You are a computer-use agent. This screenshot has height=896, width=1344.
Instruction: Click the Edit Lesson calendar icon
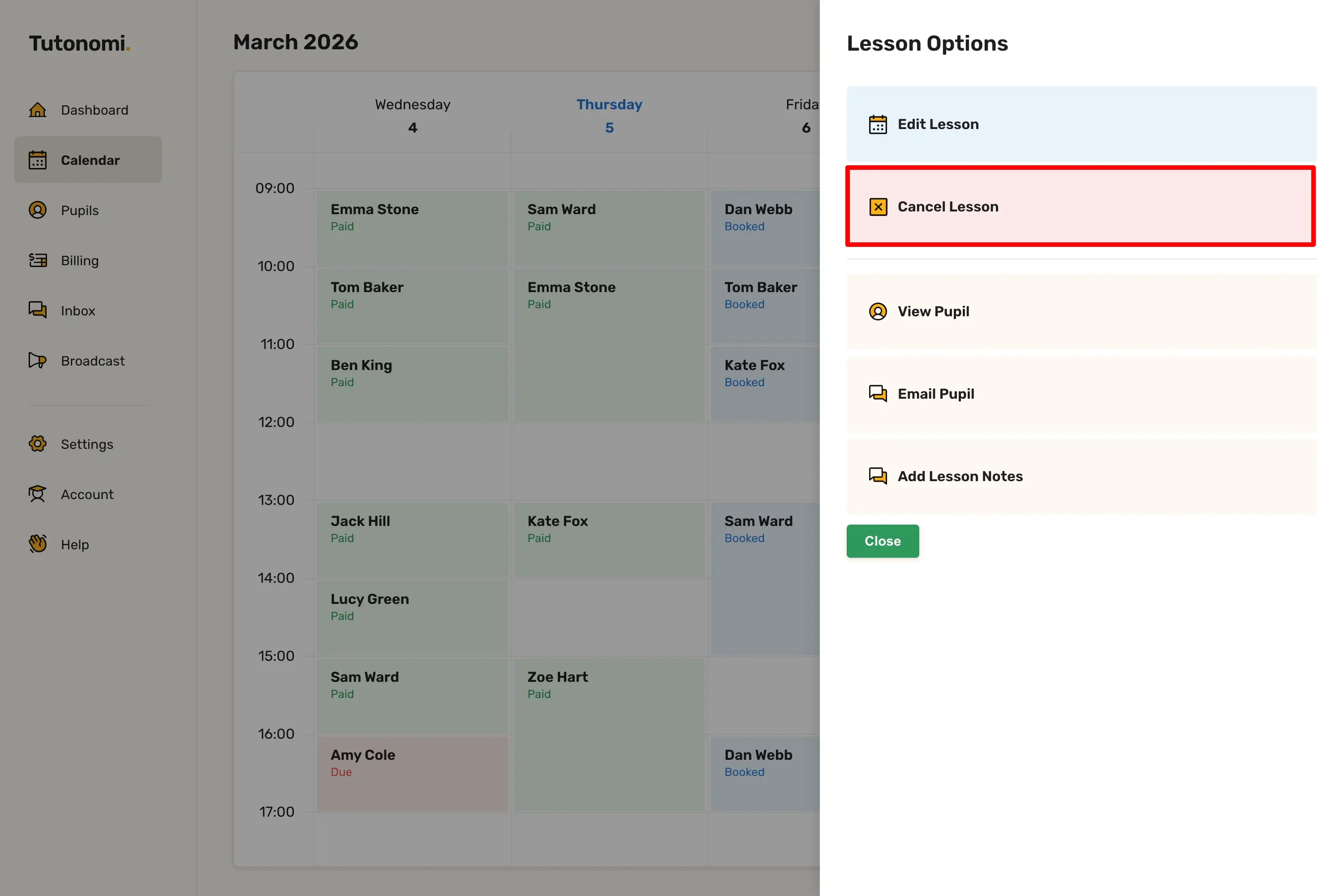click(878, 125)
